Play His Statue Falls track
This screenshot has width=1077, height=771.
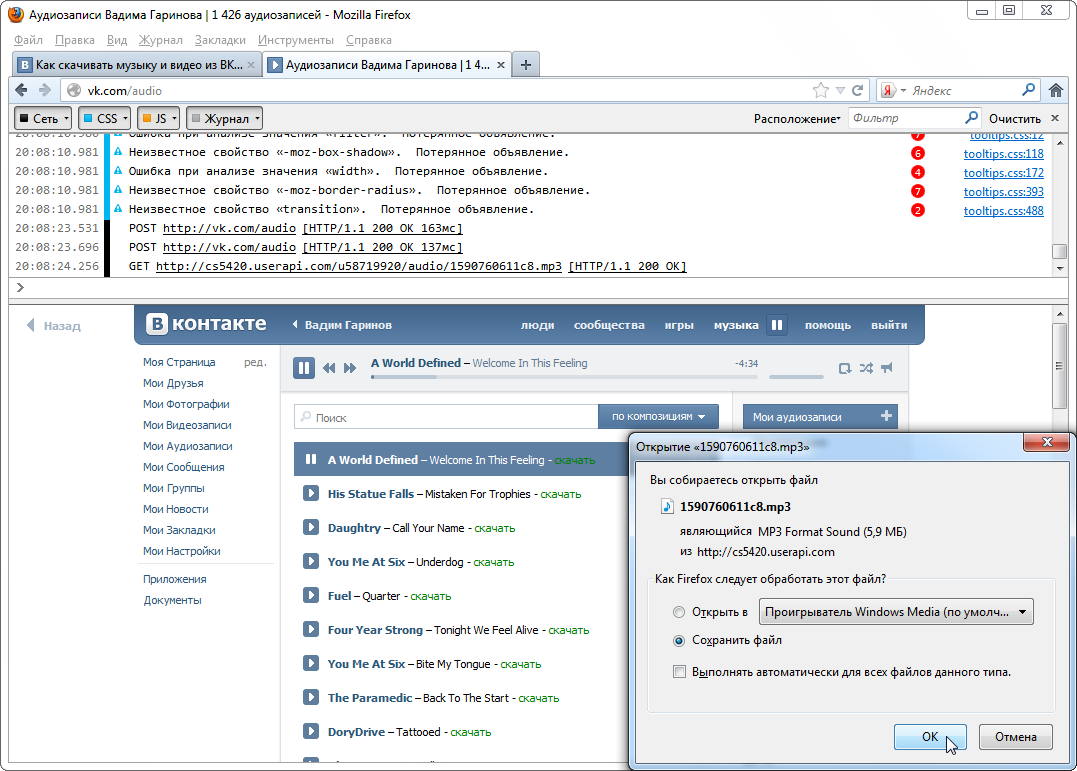coord(310,493)
